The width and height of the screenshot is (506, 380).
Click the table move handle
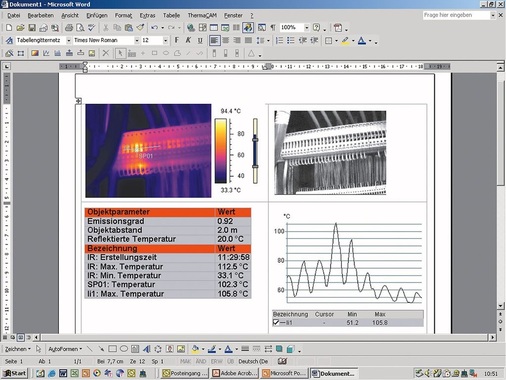79,100
